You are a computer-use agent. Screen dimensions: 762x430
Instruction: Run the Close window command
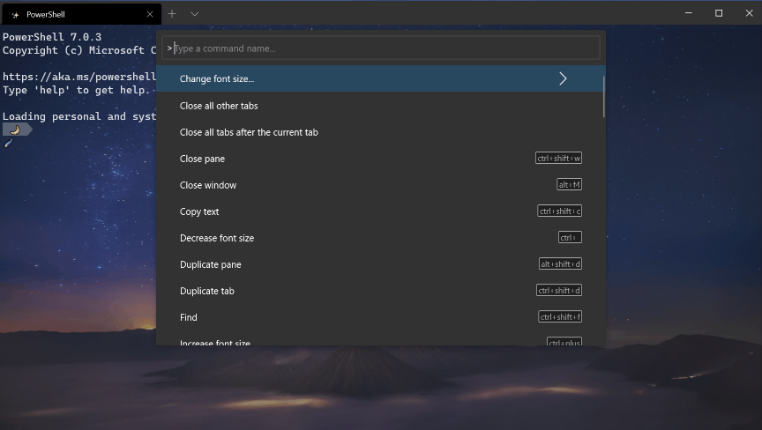tap(208, 185)
